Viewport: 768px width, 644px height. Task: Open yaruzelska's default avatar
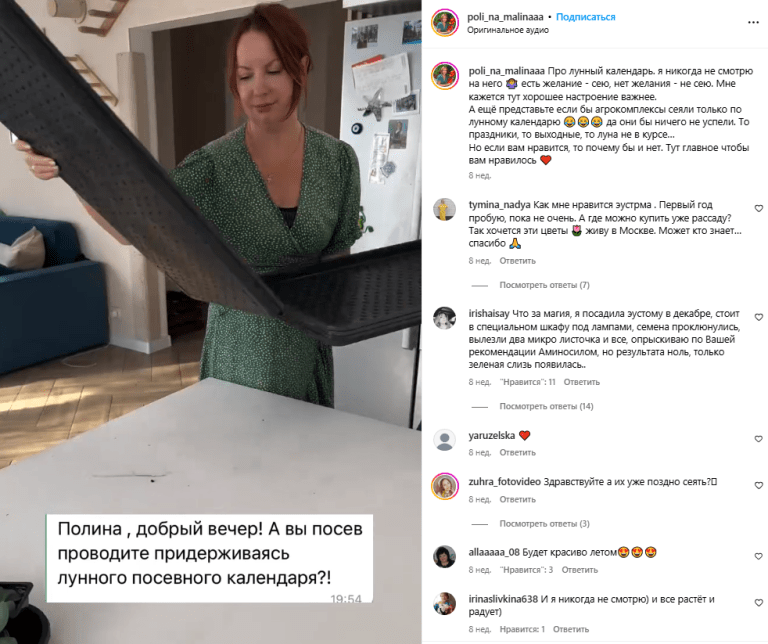pyautogui.click(x=445, y=440)
